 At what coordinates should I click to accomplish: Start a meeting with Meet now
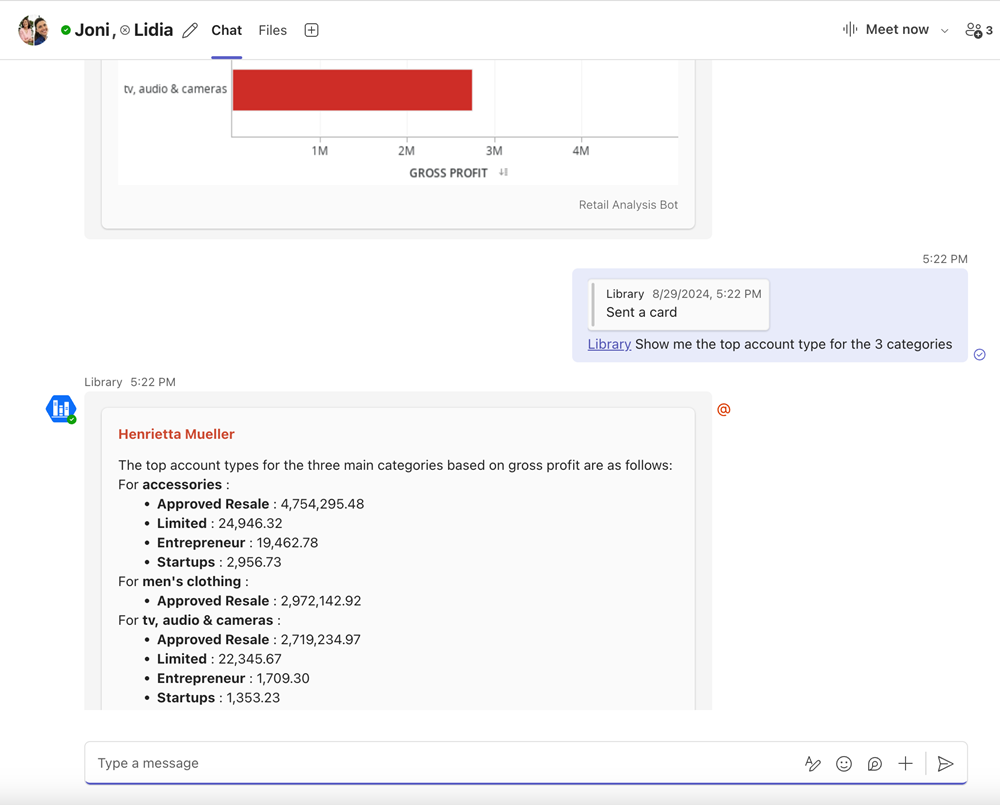point(897,29)
